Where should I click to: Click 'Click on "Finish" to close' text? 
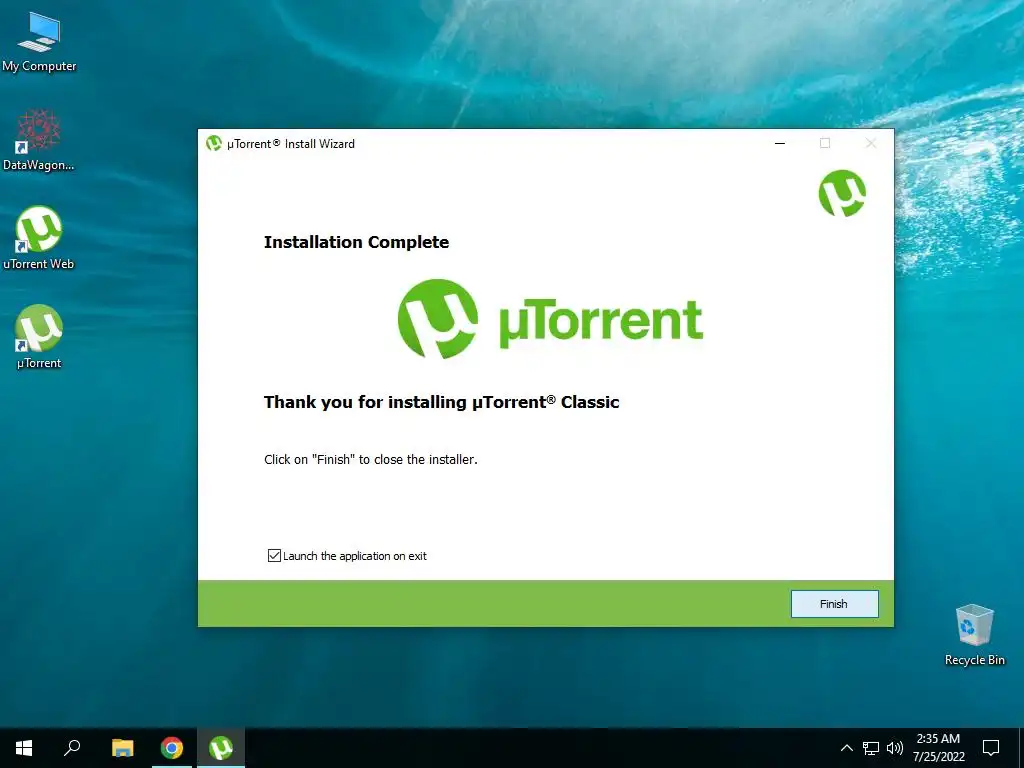tap(371, 460)
